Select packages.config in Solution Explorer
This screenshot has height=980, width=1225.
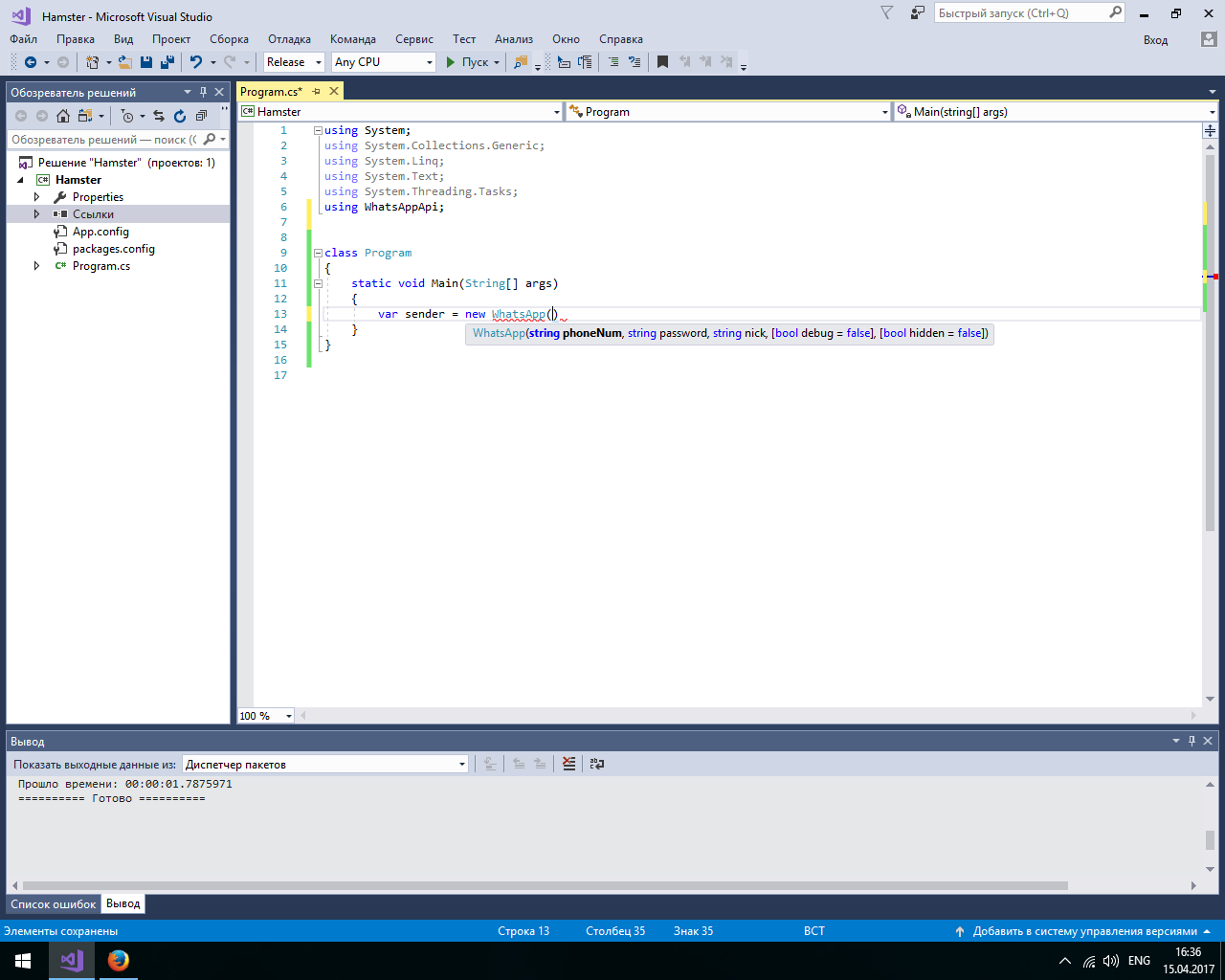pyautogui.click(x=114, y=249)
